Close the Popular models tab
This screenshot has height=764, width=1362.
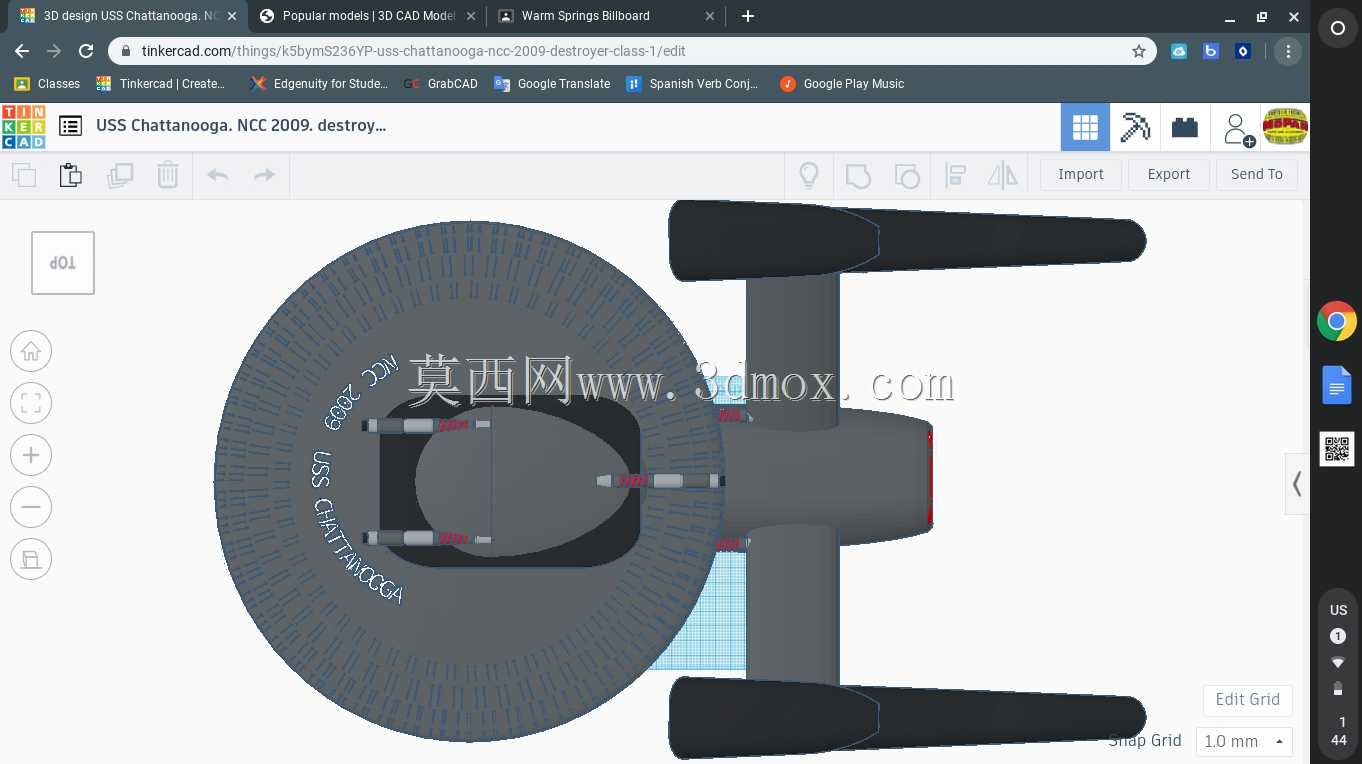coord(471,16)
